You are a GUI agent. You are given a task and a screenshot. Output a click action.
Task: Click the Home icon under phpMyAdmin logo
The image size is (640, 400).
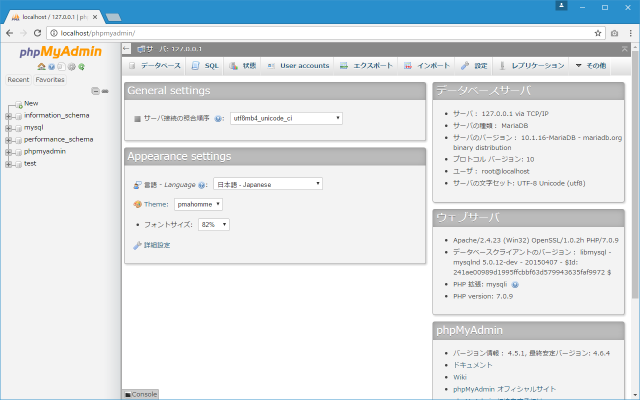pyautogui.click(x=41, y=67)
